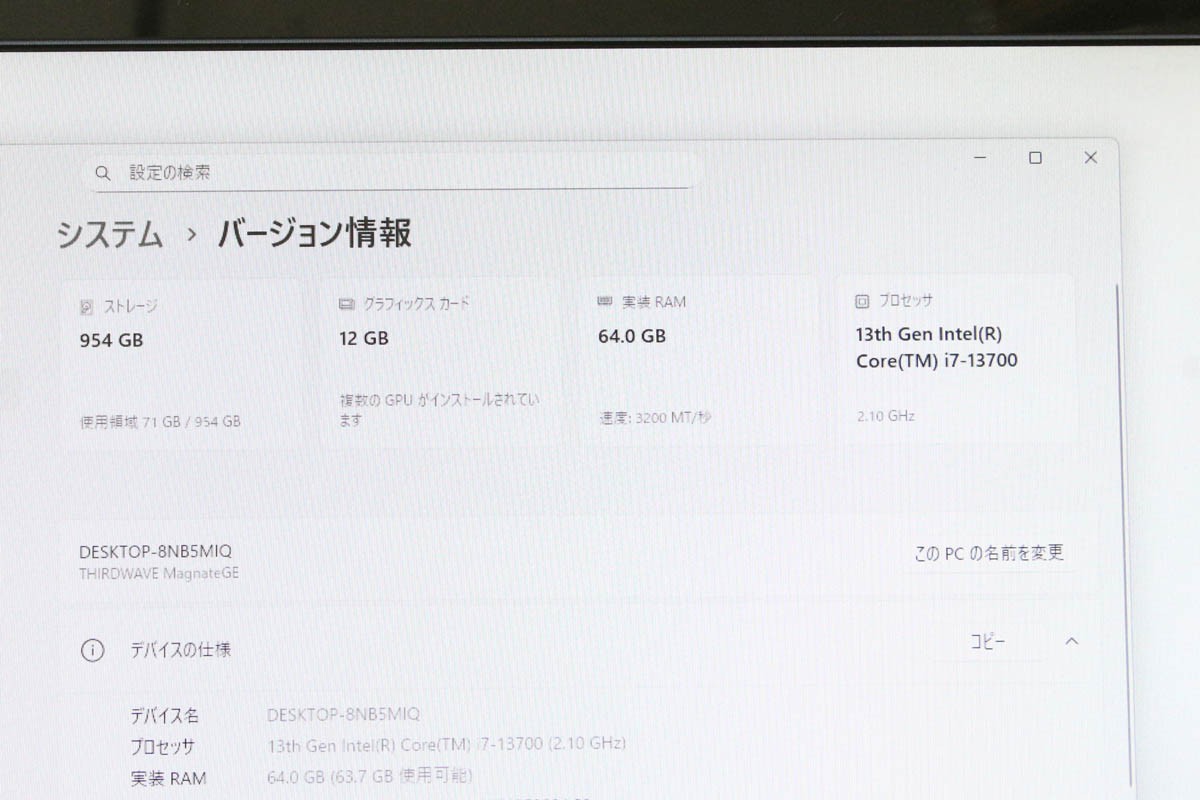Select デバイス名 value DESKTOP-8NB5MIQ
Image resolution: width=1200 pixels, height=800 pixels.
point(344,715)
